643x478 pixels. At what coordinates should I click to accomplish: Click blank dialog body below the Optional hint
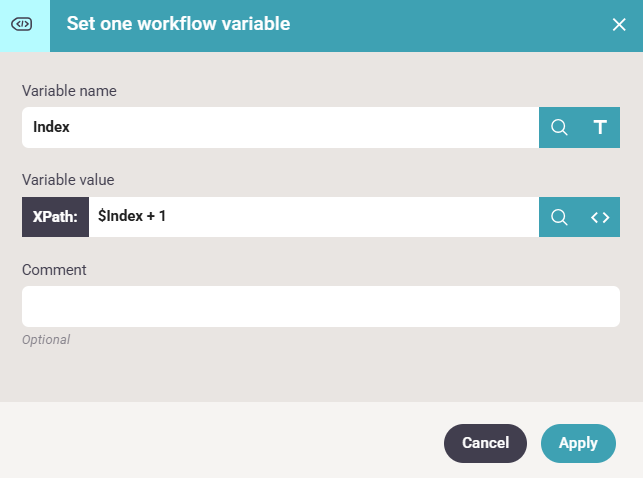pos(320,375)
